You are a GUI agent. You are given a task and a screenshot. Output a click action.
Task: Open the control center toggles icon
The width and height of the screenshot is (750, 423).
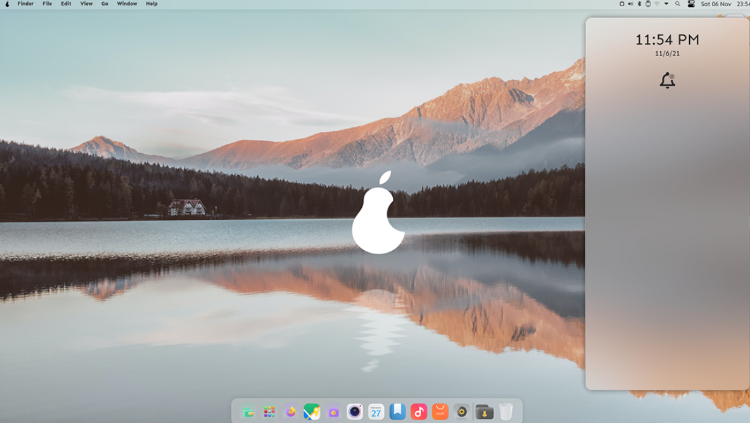pos(691,4)
